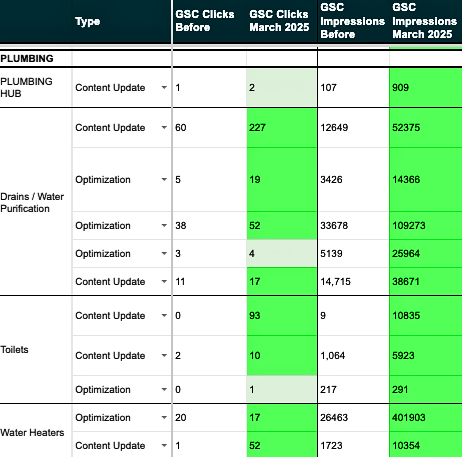Screen dimensions: 462x457
Task: Select the cell showing 26463
Action: coord(353,418)
